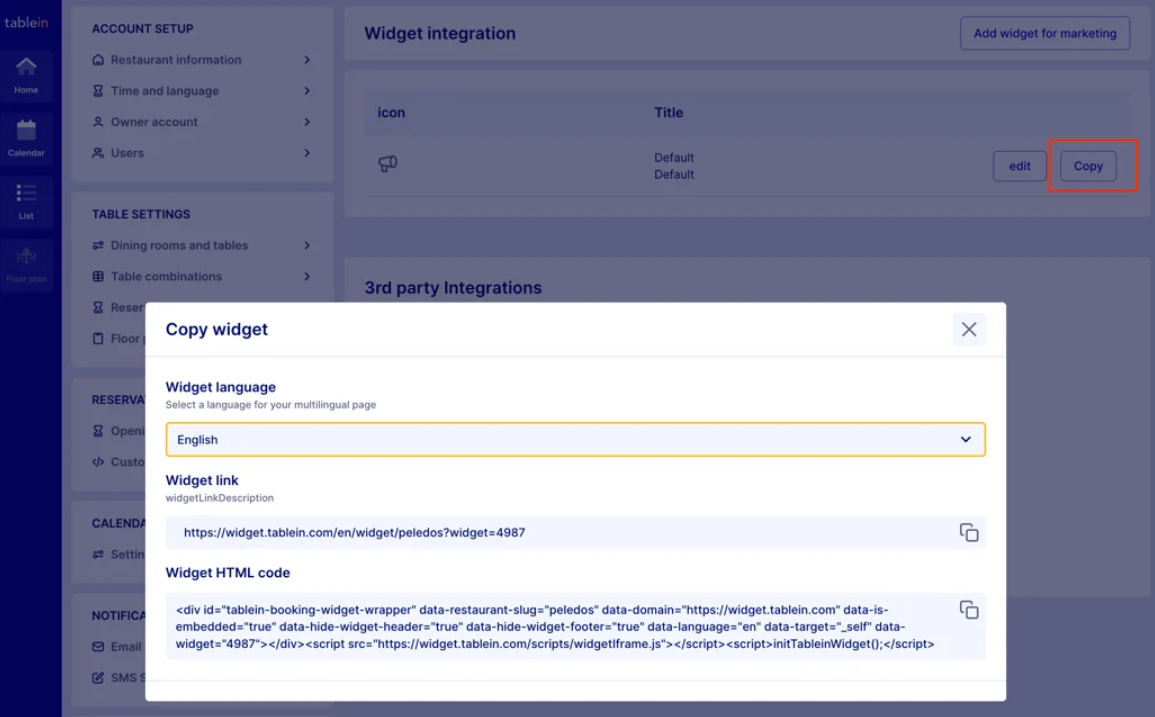
Task: Click the Copy widget dialog title
Action: tap(217, 329)
